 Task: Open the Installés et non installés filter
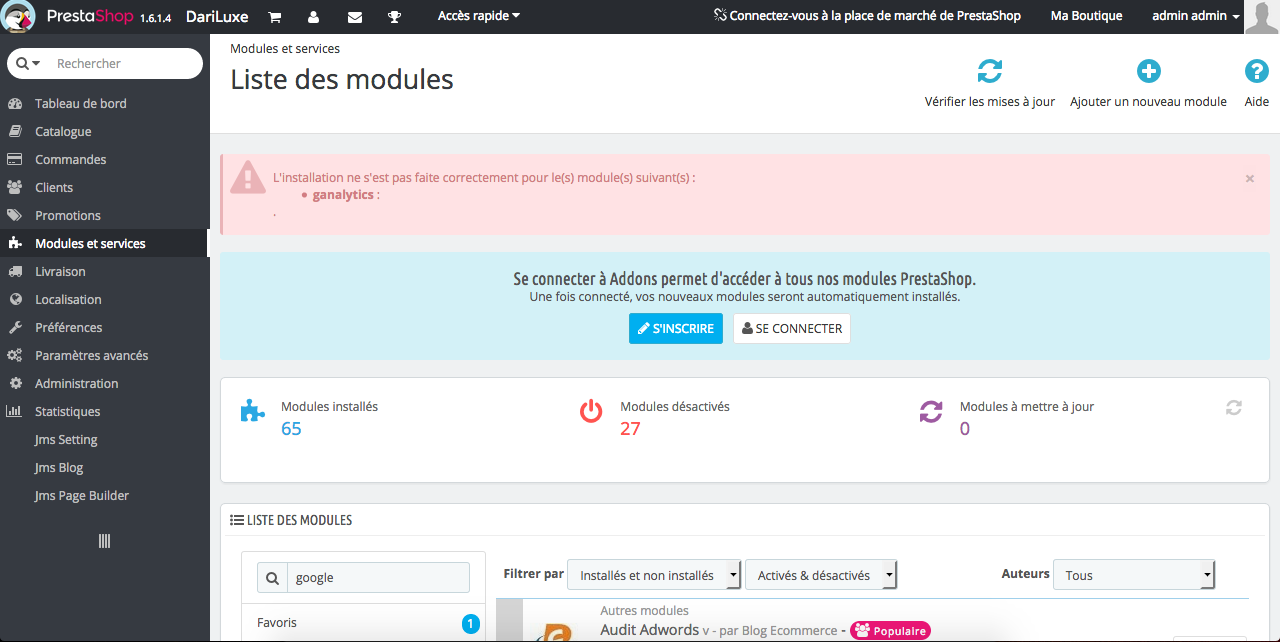[654, 575]
